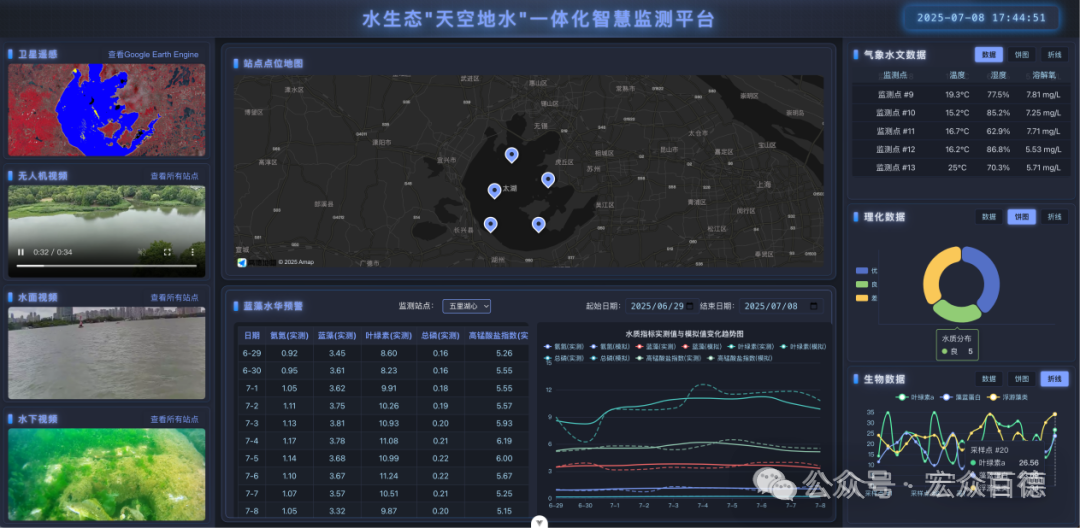Click the 叶绿素(实测) column header

388,335
